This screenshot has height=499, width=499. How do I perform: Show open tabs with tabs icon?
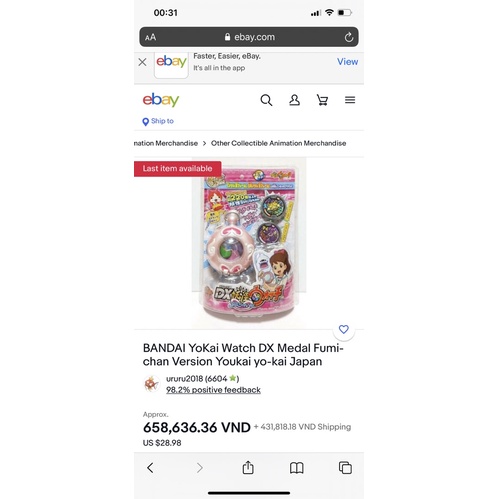[345, 467]
